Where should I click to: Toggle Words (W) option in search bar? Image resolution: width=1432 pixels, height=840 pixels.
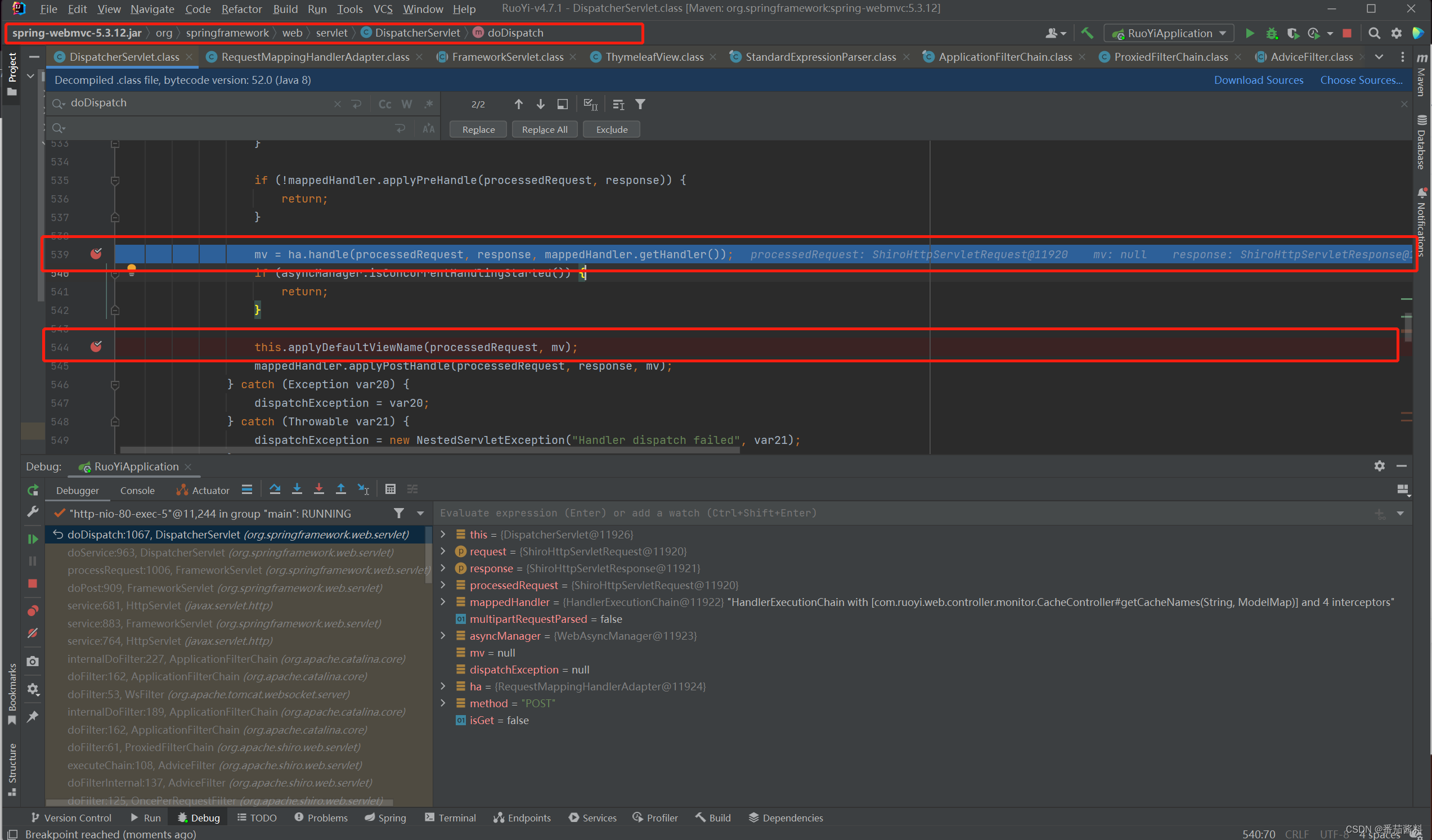[x=407, y=104]
